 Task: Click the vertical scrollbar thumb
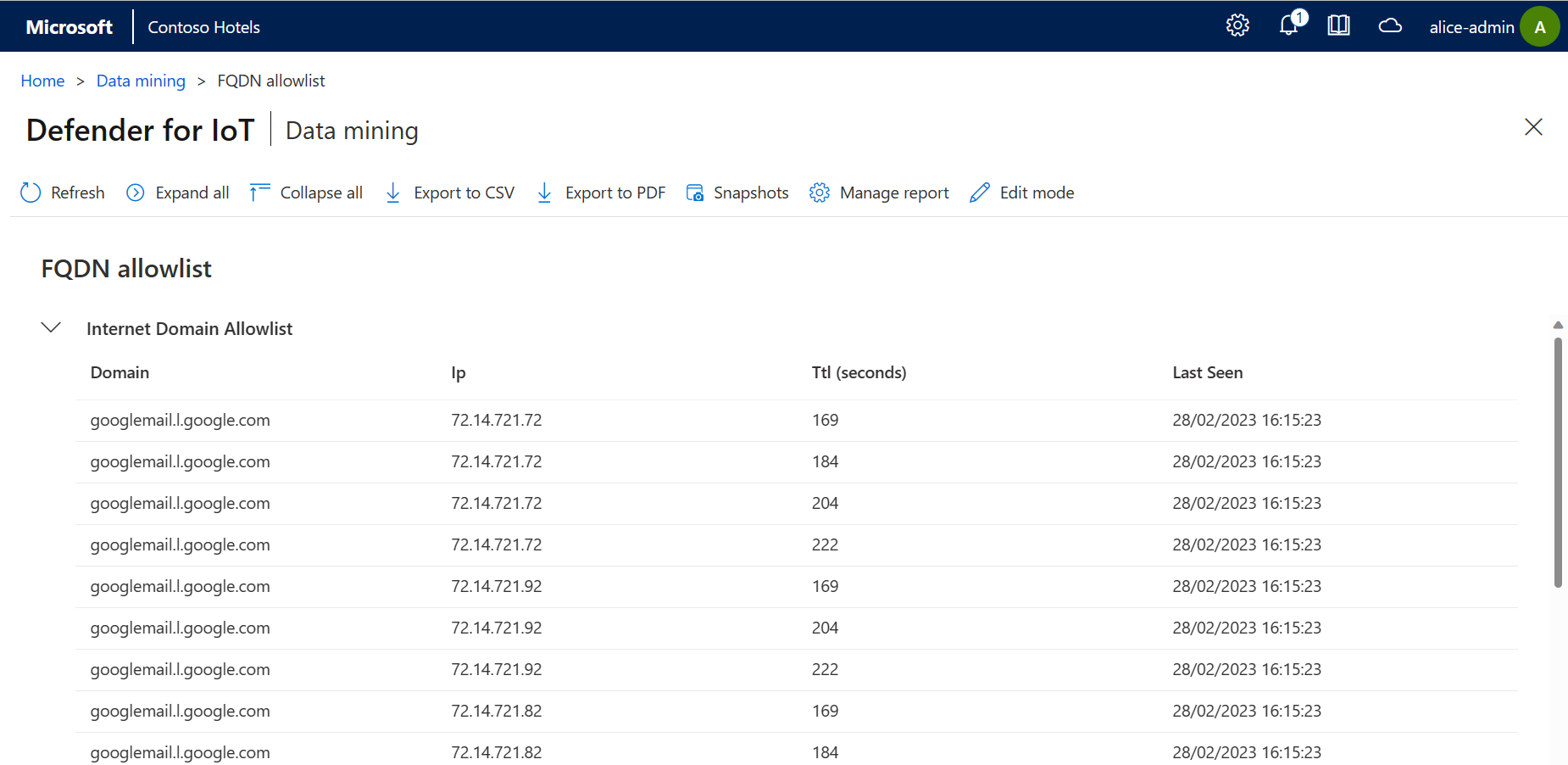1558,462
